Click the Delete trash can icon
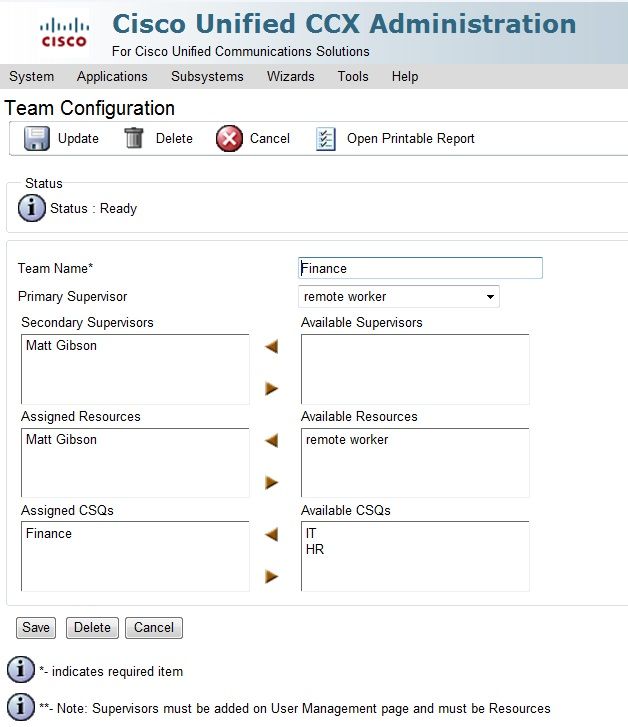The image size is (628, 727). [x=134, y=138]
